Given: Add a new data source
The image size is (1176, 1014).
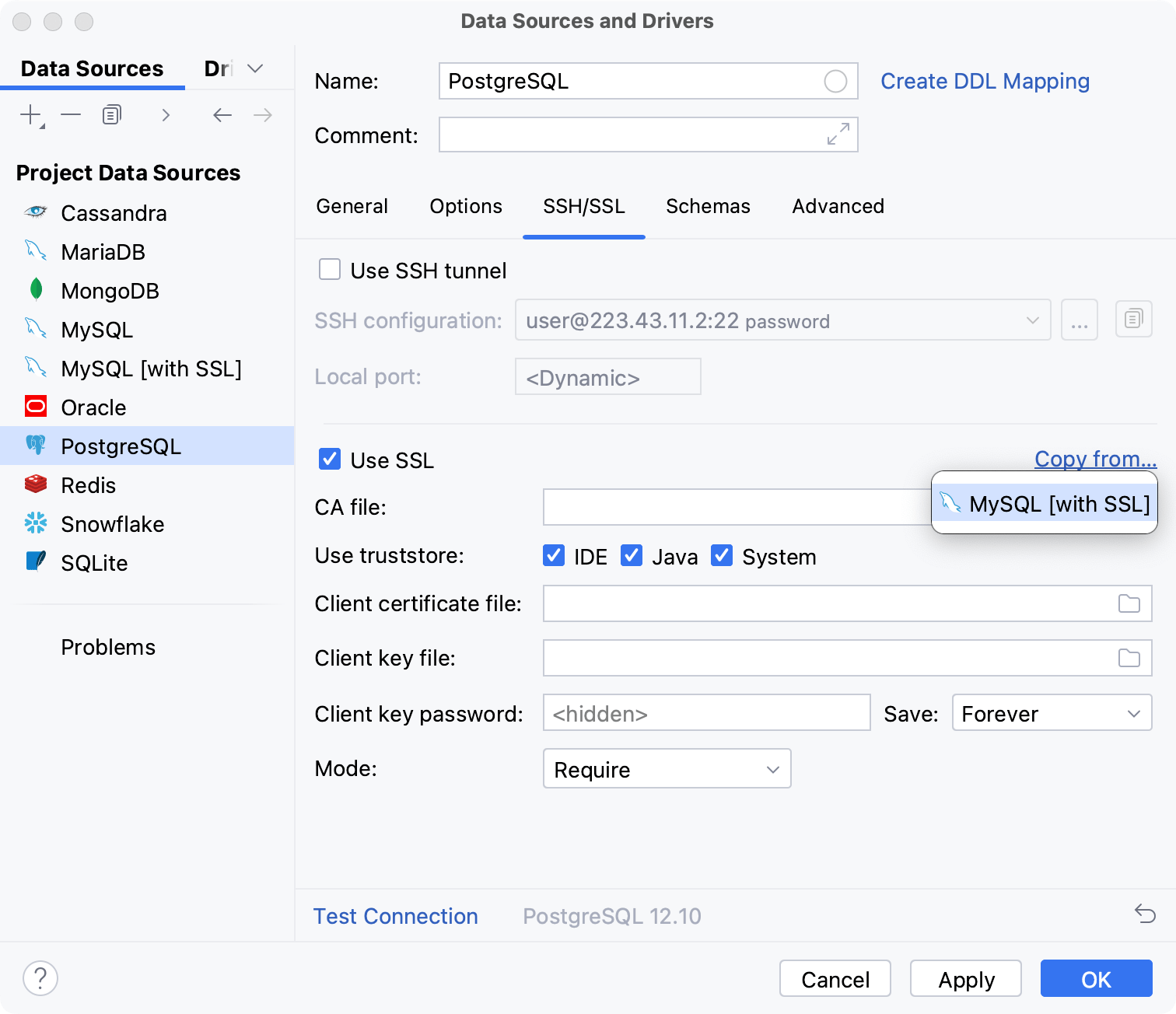Looking at the screenshot, I should pyautogui.click(x=29, y=114).
